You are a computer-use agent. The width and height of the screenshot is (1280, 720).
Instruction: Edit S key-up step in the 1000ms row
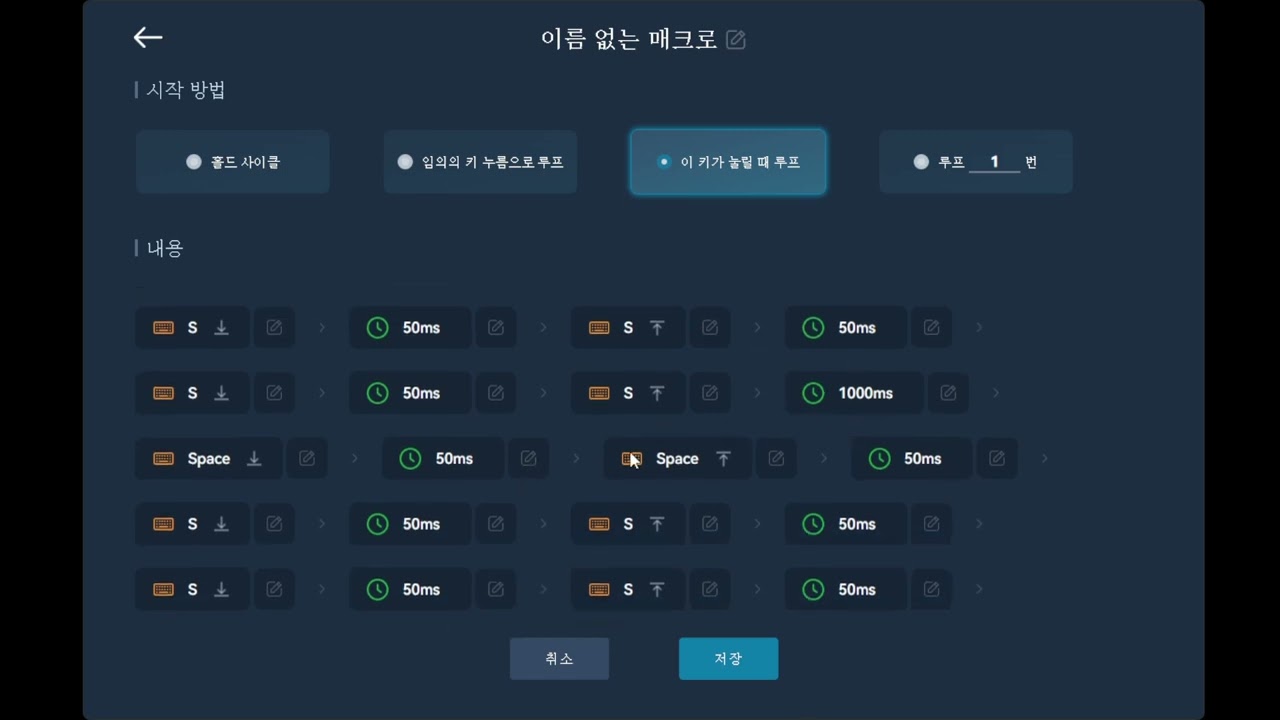click(x=710, y=393)
